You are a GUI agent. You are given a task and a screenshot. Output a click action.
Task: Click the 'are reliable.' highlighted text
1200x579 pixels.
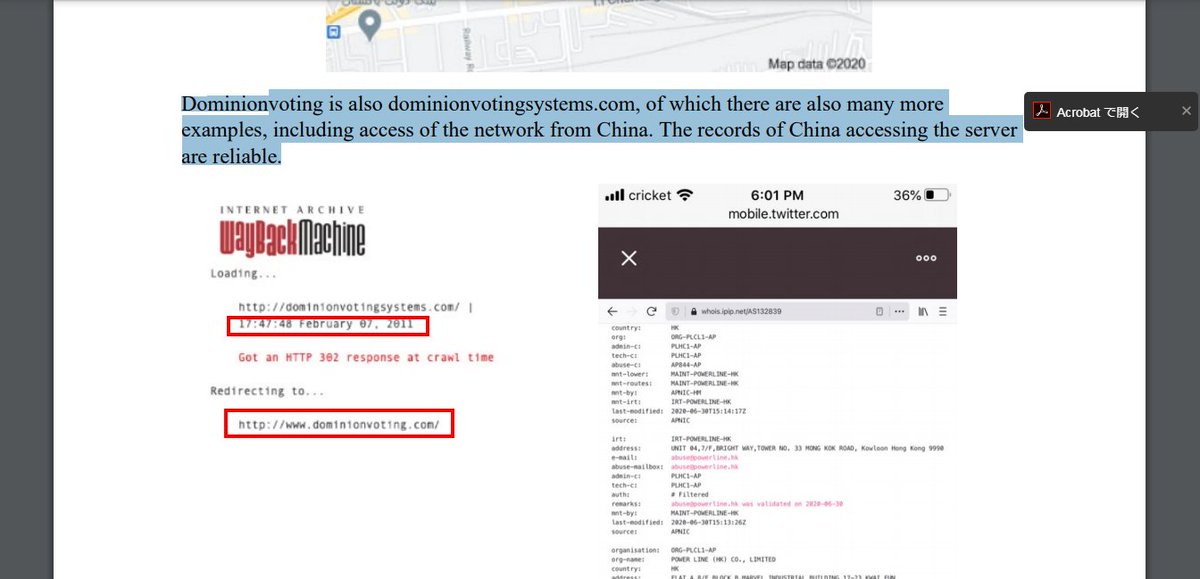(x=231, y=156)
